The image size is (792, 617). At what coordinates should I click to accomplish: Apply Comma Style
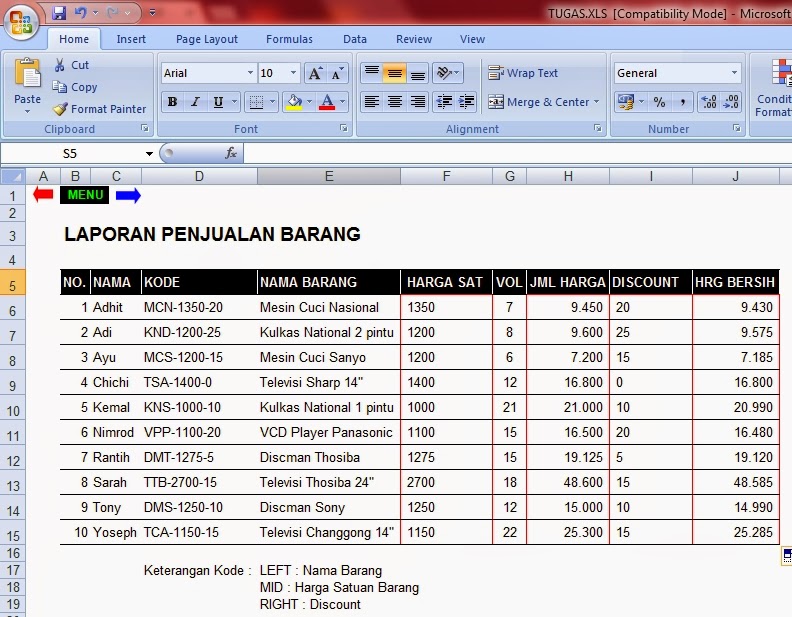point(682,102)
